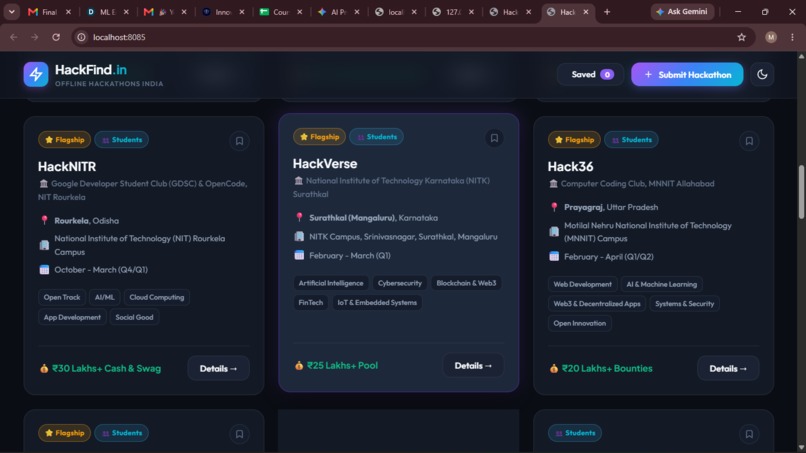
Task: Select the FinTech tag
Action: (x=310, y=303)
